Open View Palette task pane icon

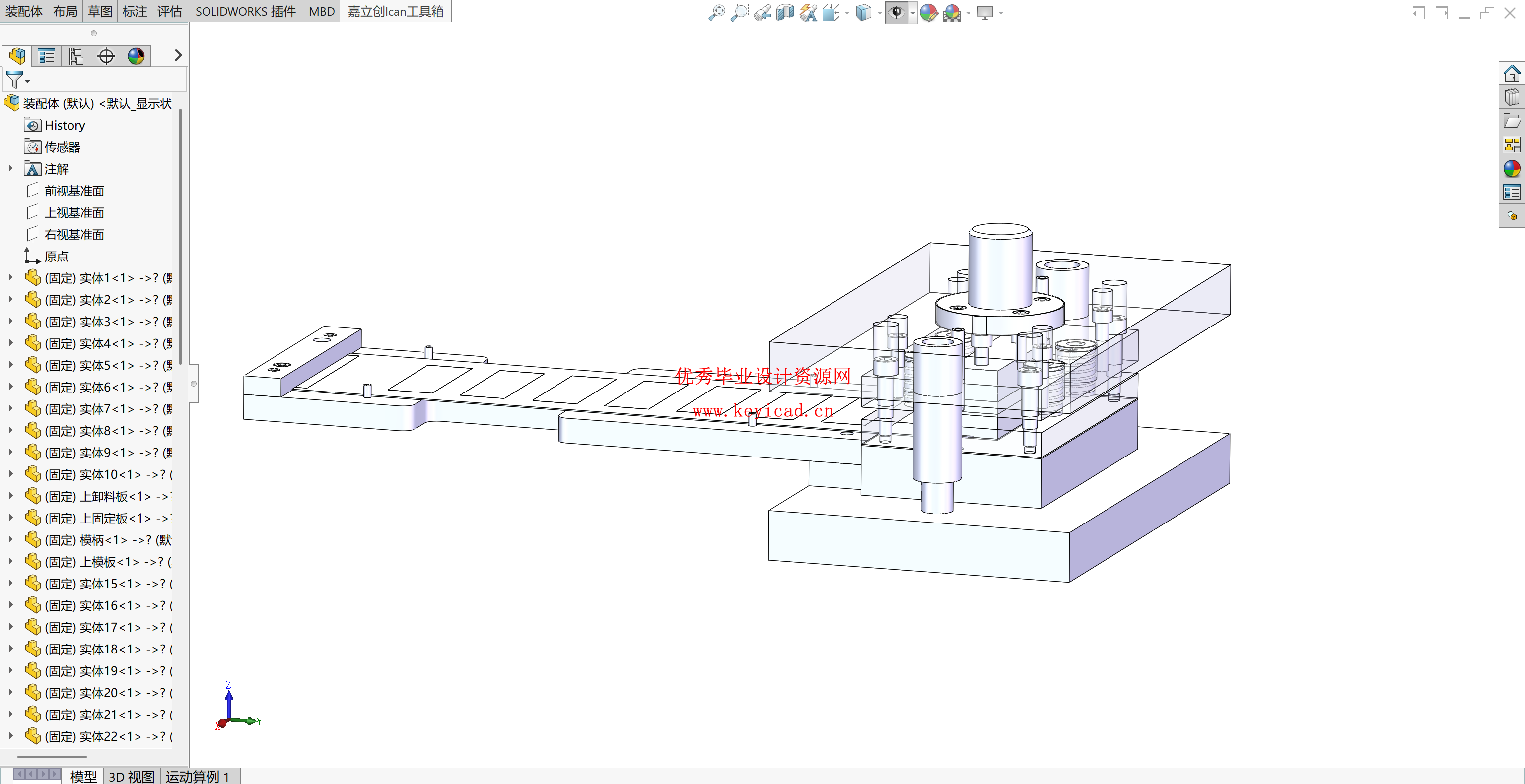[x=1512, y=144]
